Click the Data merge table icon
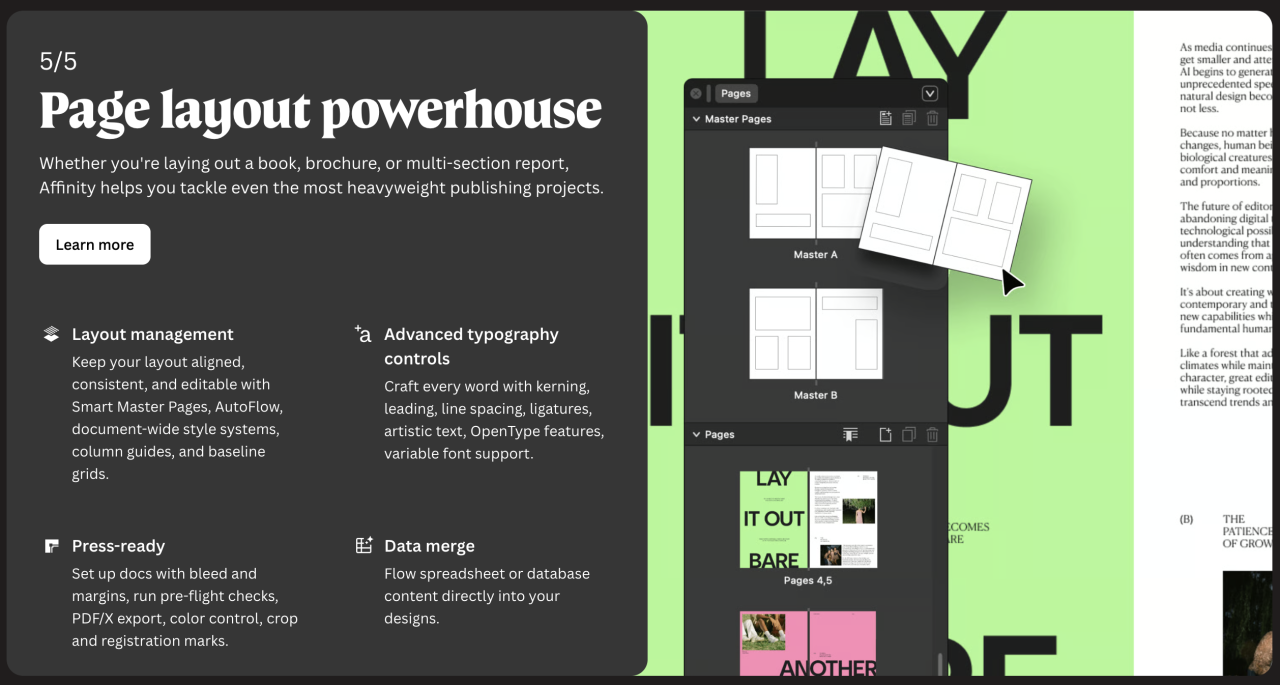 (x=364, y=546)
